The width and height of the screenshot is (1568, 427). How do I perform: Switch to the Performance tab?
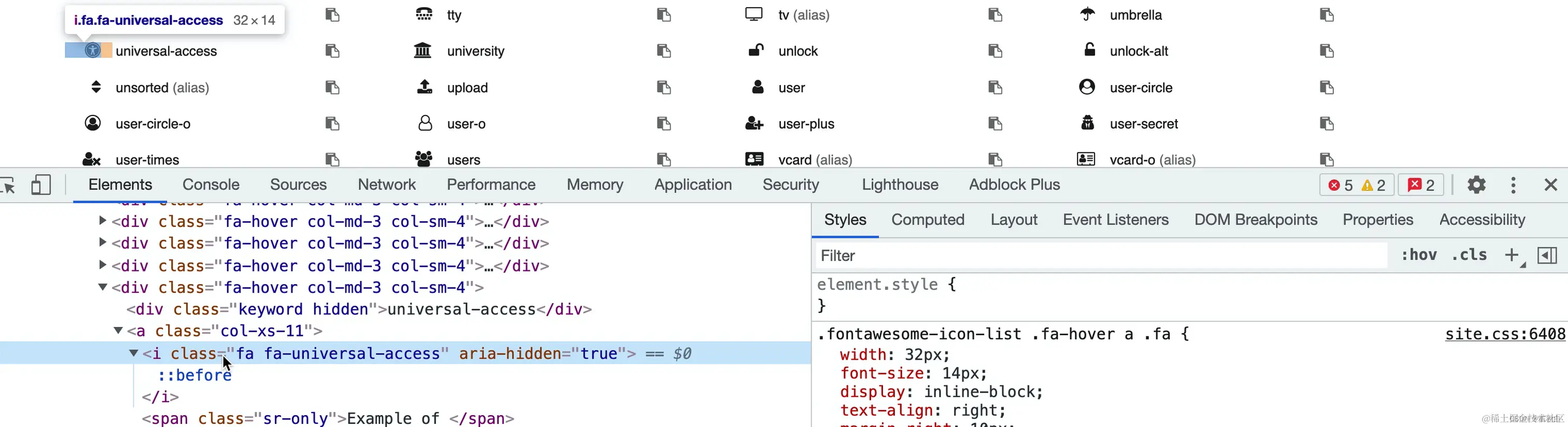click(491, 184)
